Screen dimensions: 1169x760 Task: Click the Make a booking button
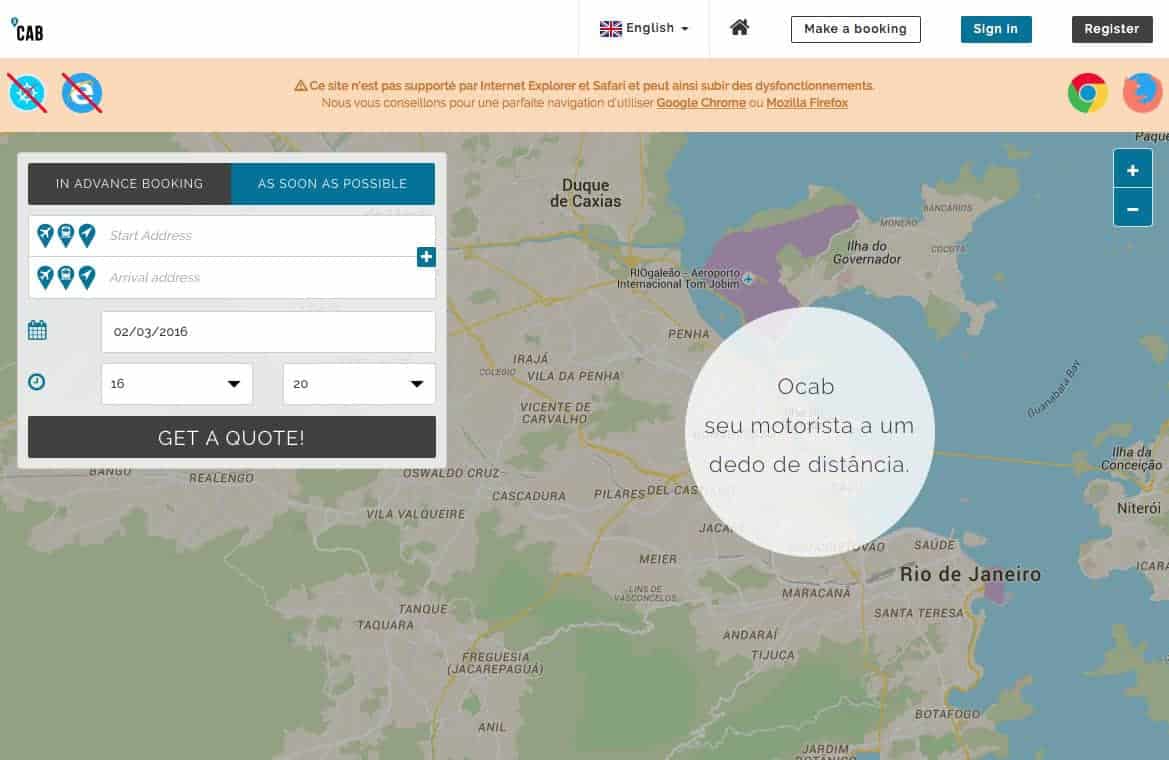tap(855, 29)
